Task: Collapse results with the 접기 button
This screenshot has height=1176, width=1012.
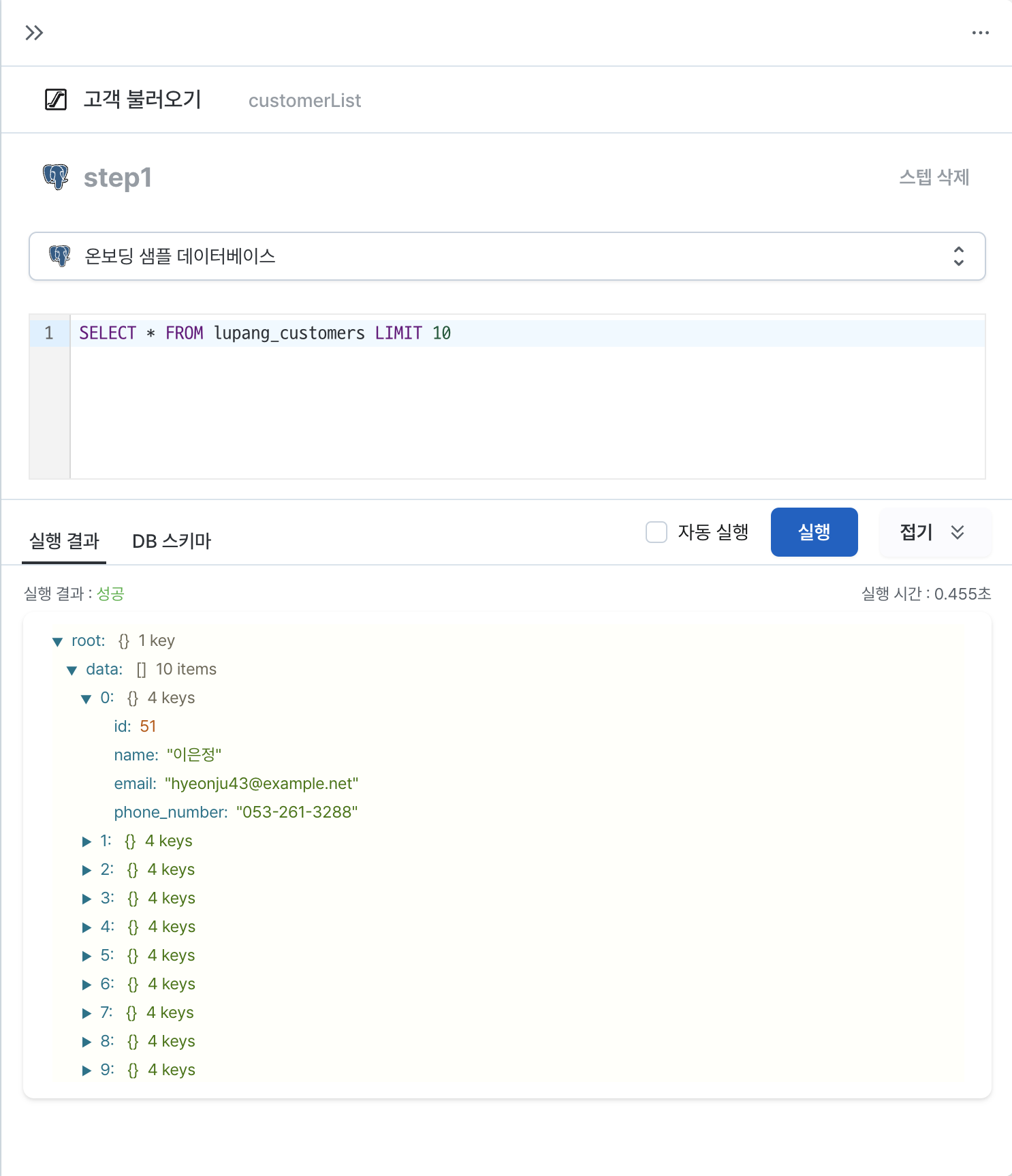Action: pos(935,532)
